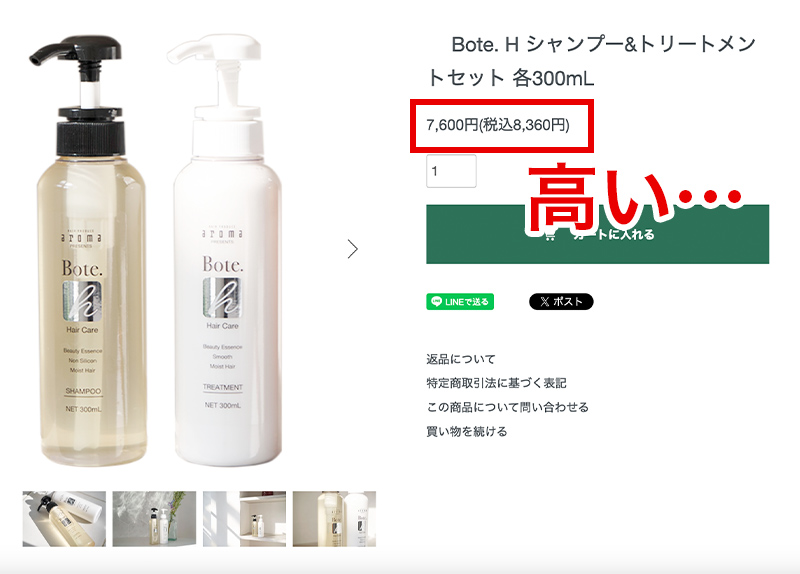Open 特定商取引法に基づく表記 link
The height and width of the screenshot is (574, 800).
pyautogui.click(x=496, y=383)
